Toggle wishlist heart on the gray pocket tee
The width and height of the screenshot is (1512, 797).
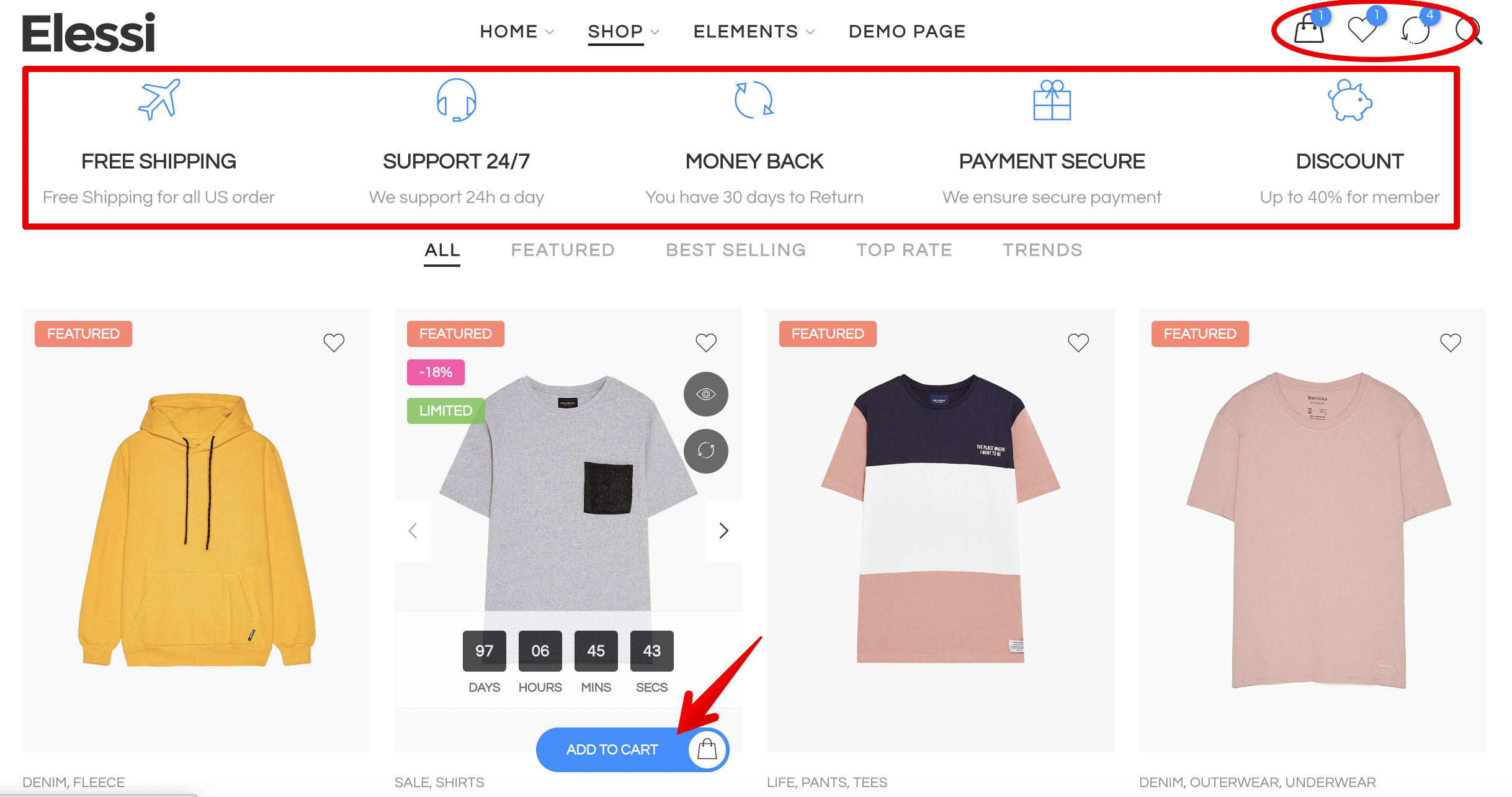pos(706,342)
